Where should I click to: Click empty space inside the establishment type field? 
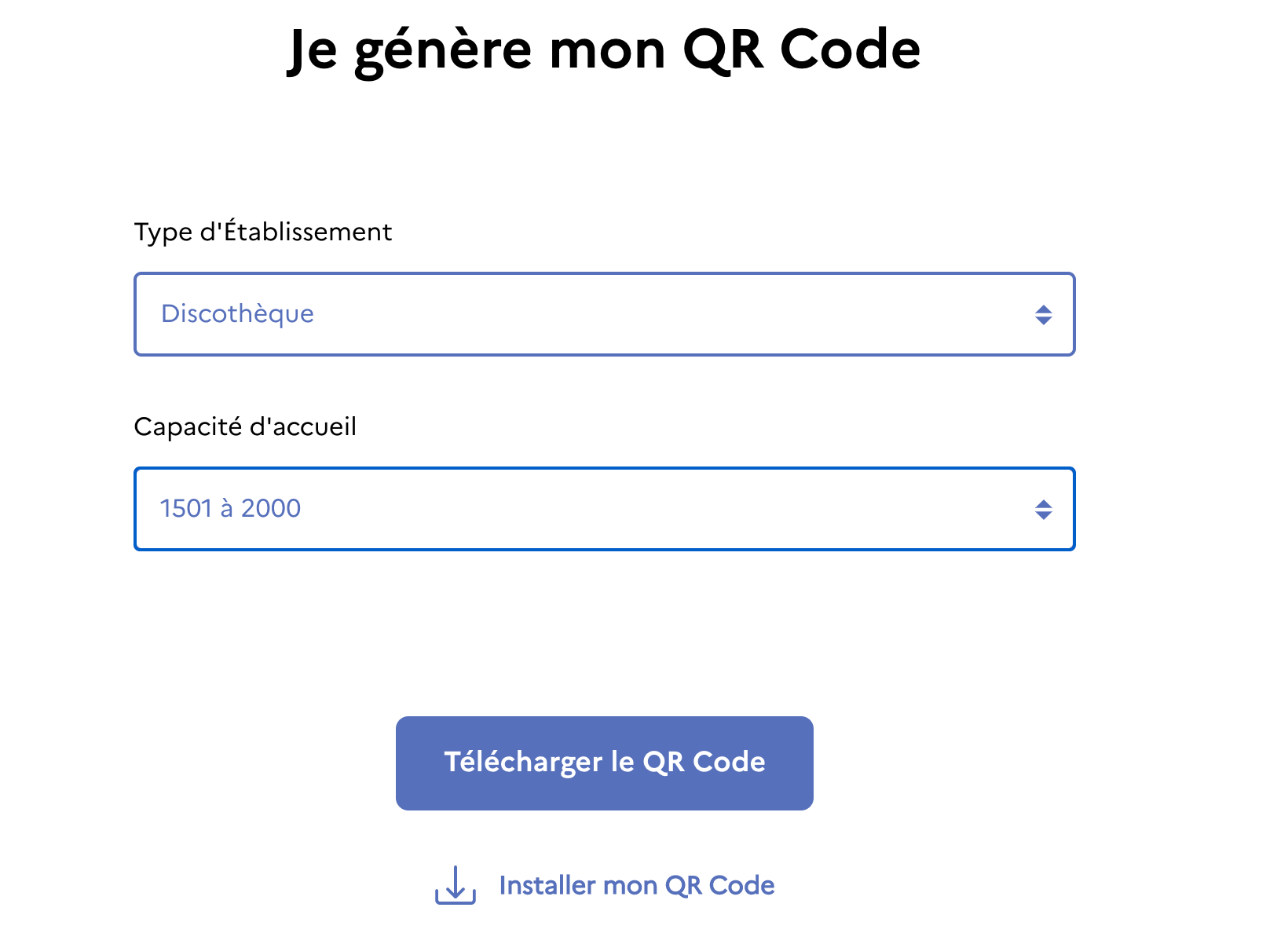click(668, 314)
